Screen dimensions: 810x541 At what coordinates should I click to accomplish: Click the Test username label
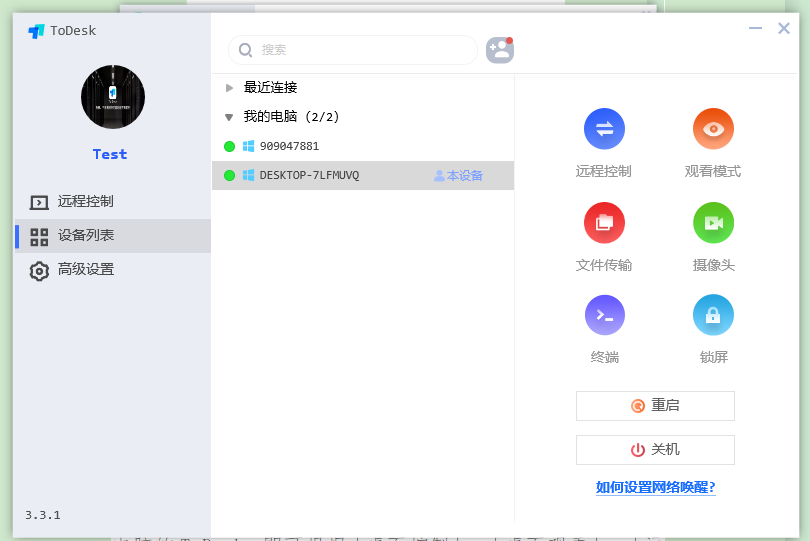click(110, 154)
